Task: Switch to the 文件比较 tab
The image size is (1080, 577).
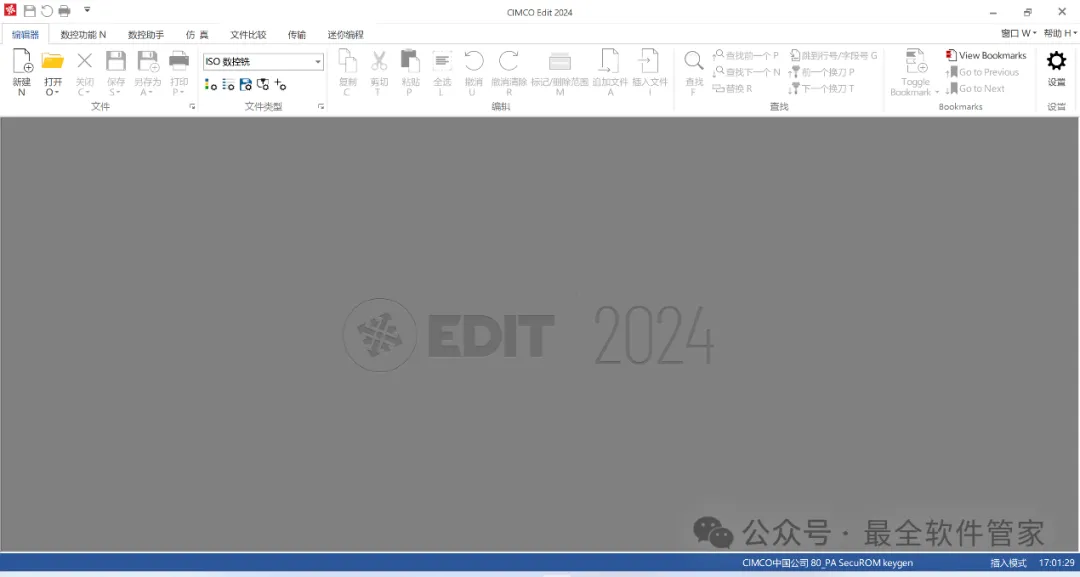Action: tap(248, 34)
